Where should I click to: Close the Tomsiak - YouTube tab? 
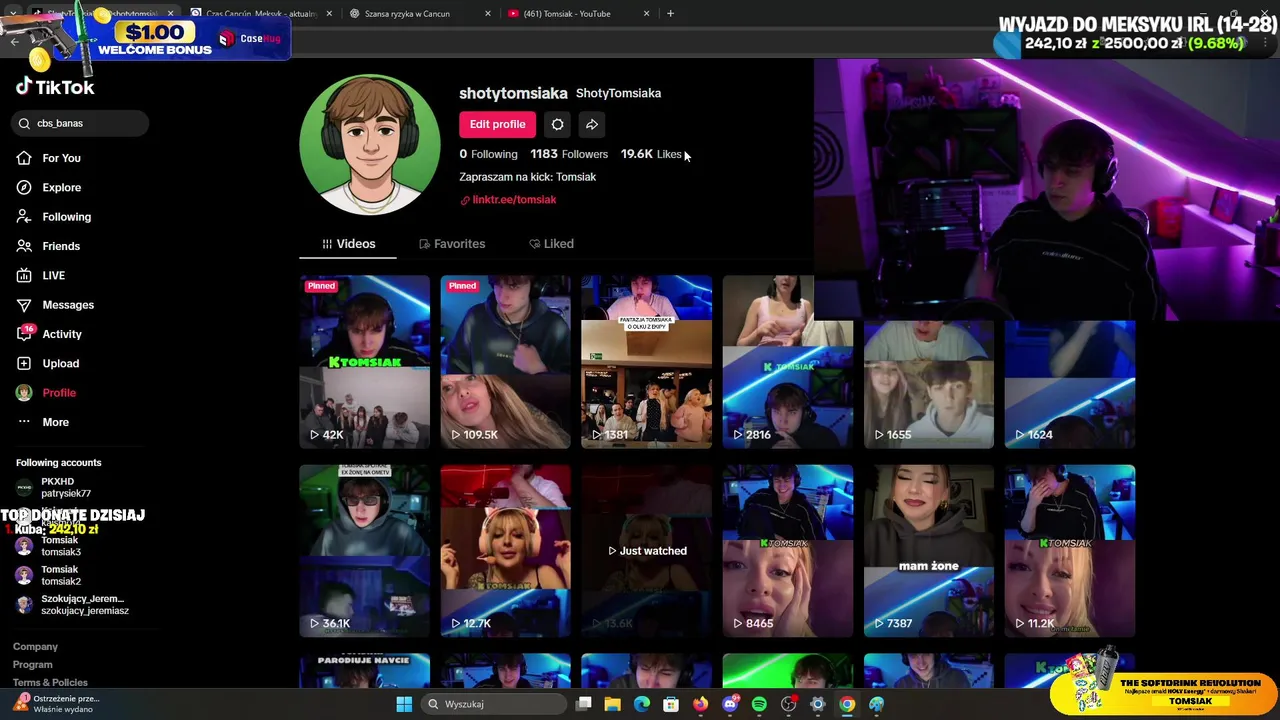[x=646, y=14]
